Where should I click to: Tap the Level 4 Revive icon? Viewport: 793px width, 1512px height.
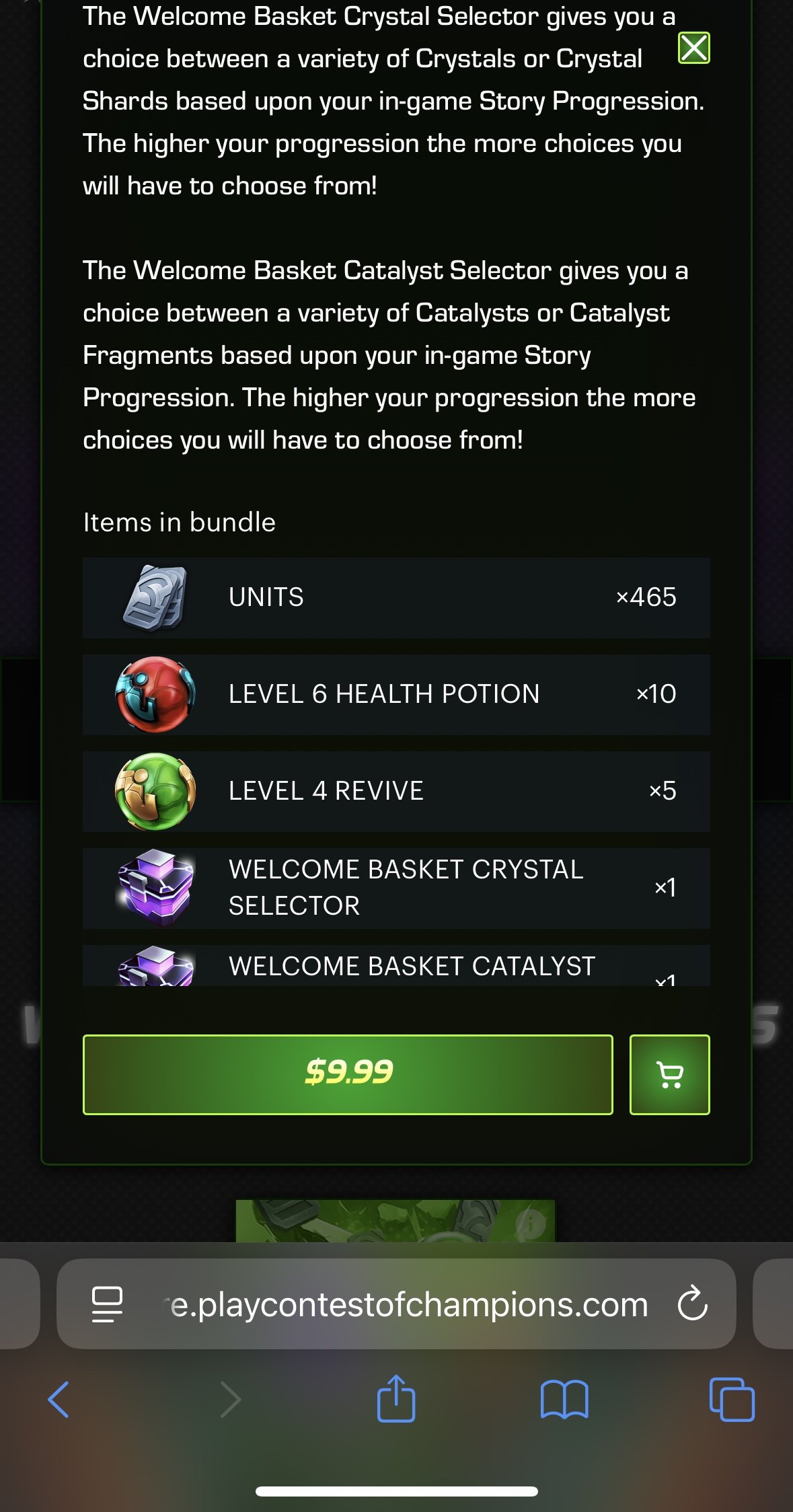click(155, 791)
